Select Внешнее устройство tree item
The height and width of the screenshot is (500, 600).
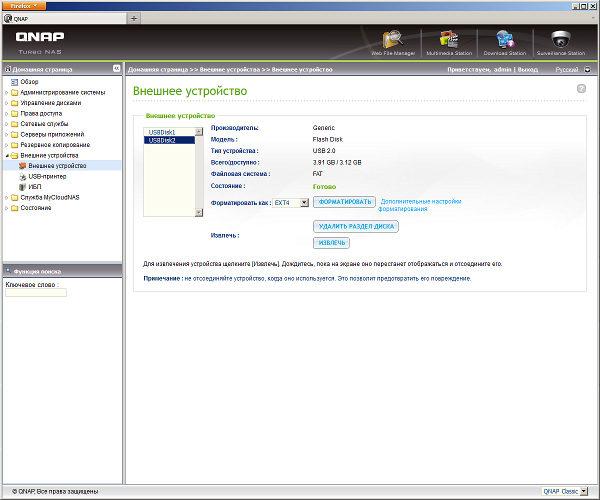point(57,166)
